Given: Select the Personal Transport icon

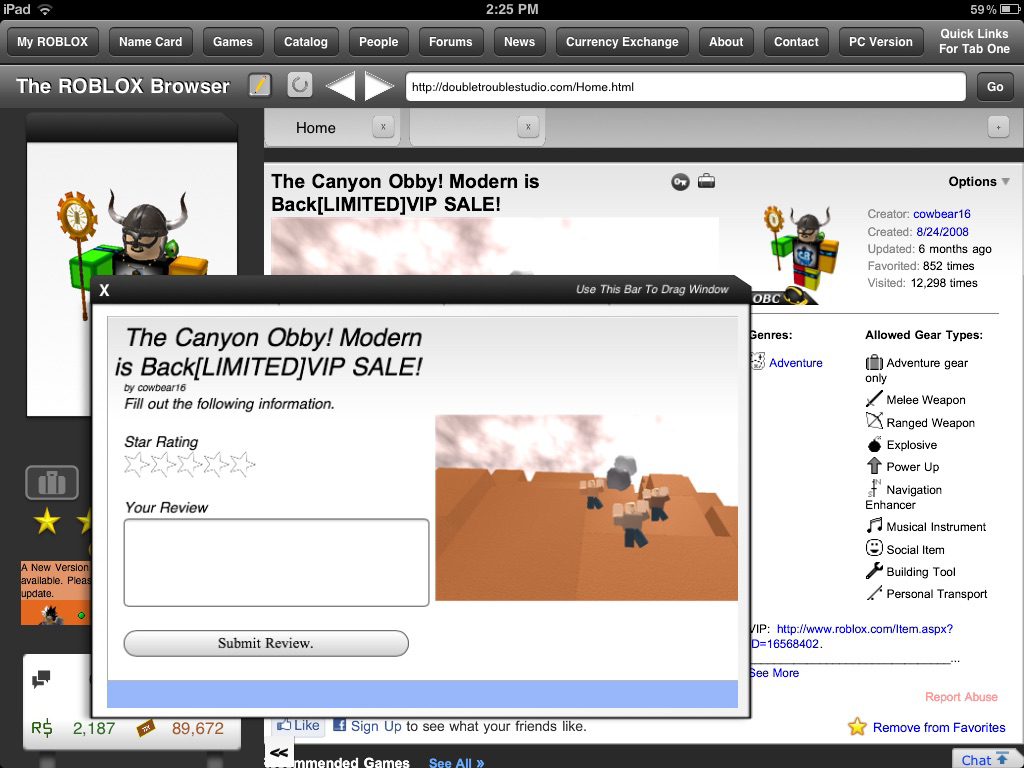Looking at the screenshot, I should point(874,593).
